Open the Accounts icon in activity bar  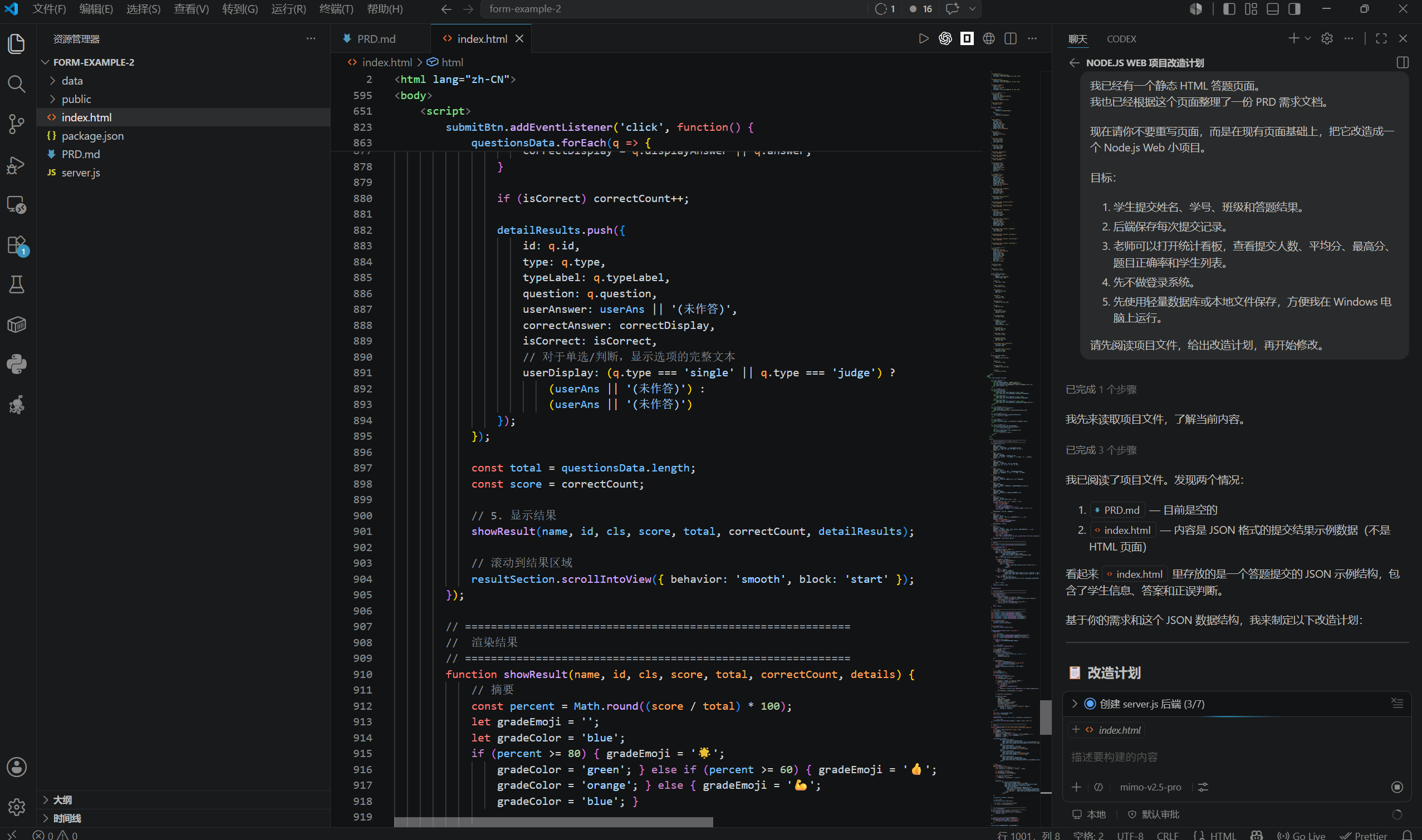click(x=16, y=767)
